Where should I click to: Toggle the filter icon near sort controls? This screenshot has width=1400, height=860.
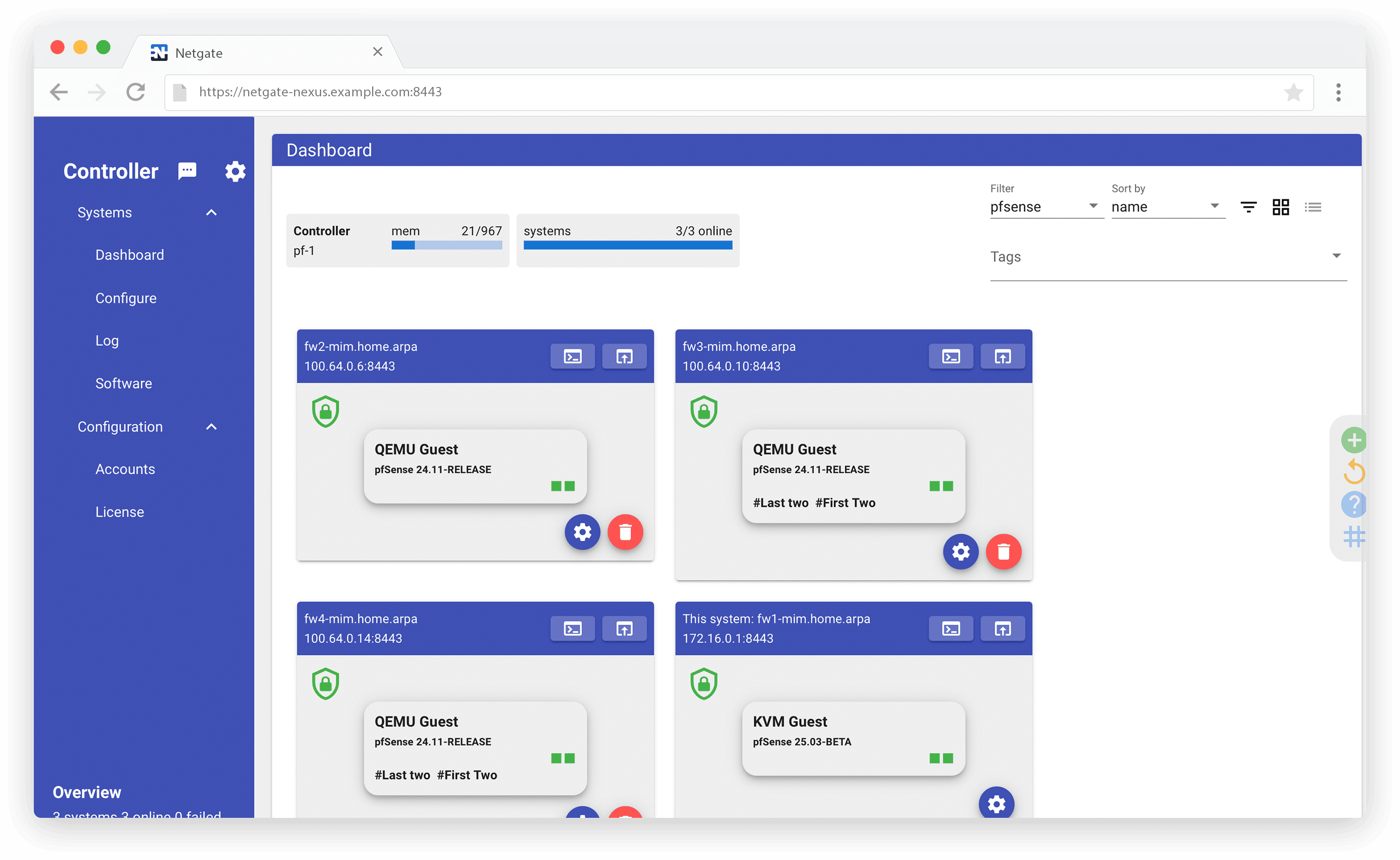(1249, 207)
